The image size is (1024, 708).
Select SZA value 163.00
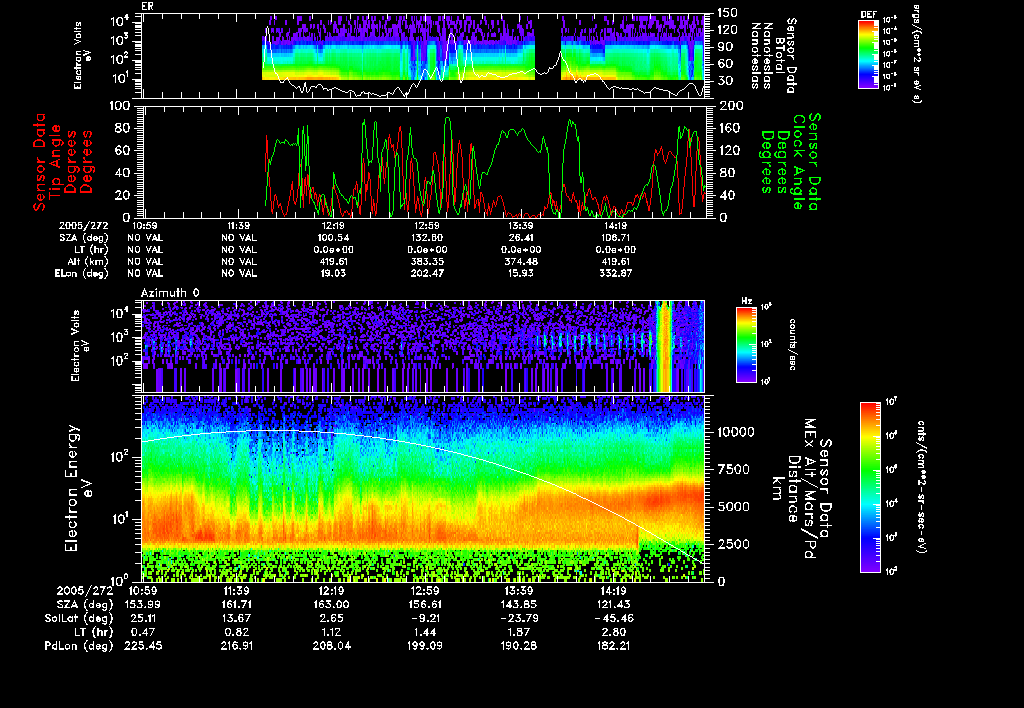click(331, 605)
